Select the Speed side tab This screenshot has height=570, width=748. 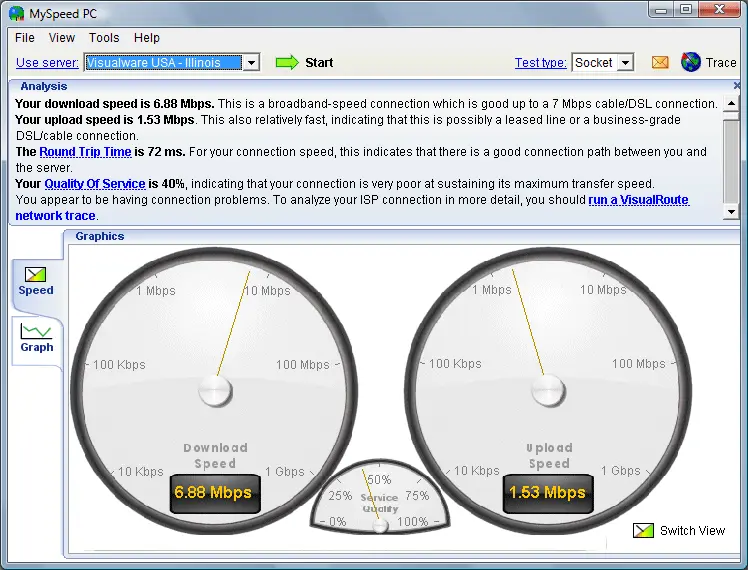point(36,280)
